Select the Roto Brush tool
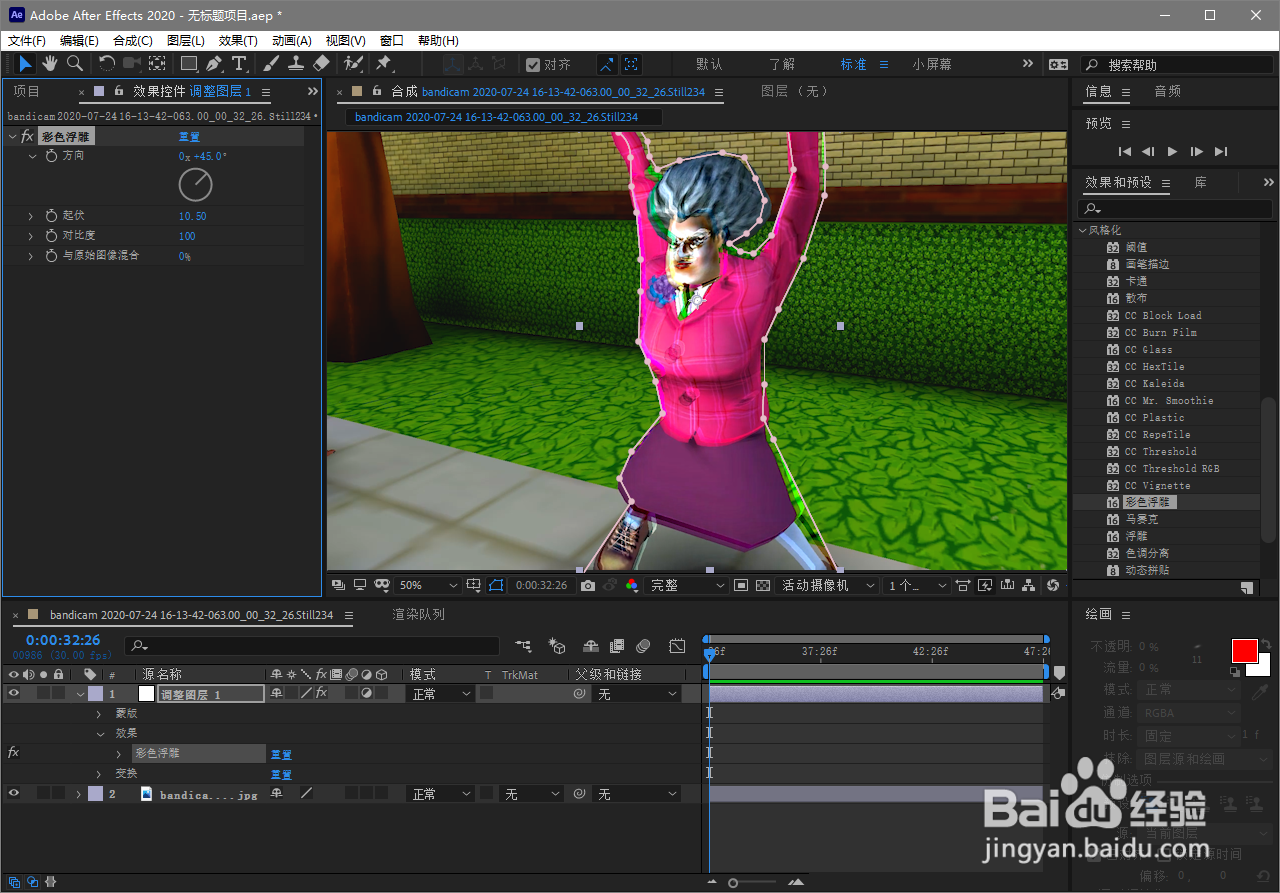This screenshot has width=1280, height=893. tap(353, 64)
